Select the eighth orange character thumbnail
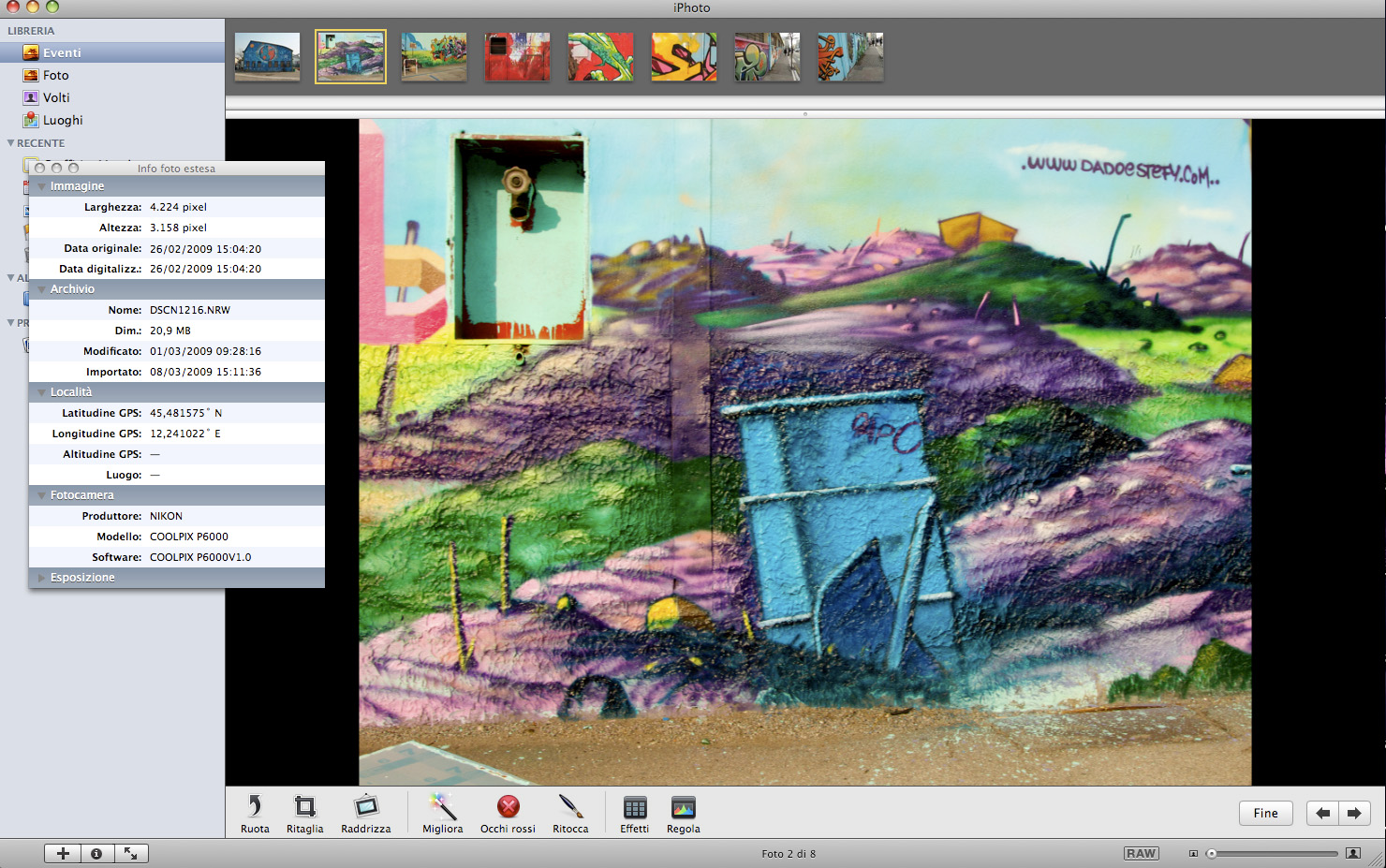Viewport: 1386px width, 868px height. (850, 56)
